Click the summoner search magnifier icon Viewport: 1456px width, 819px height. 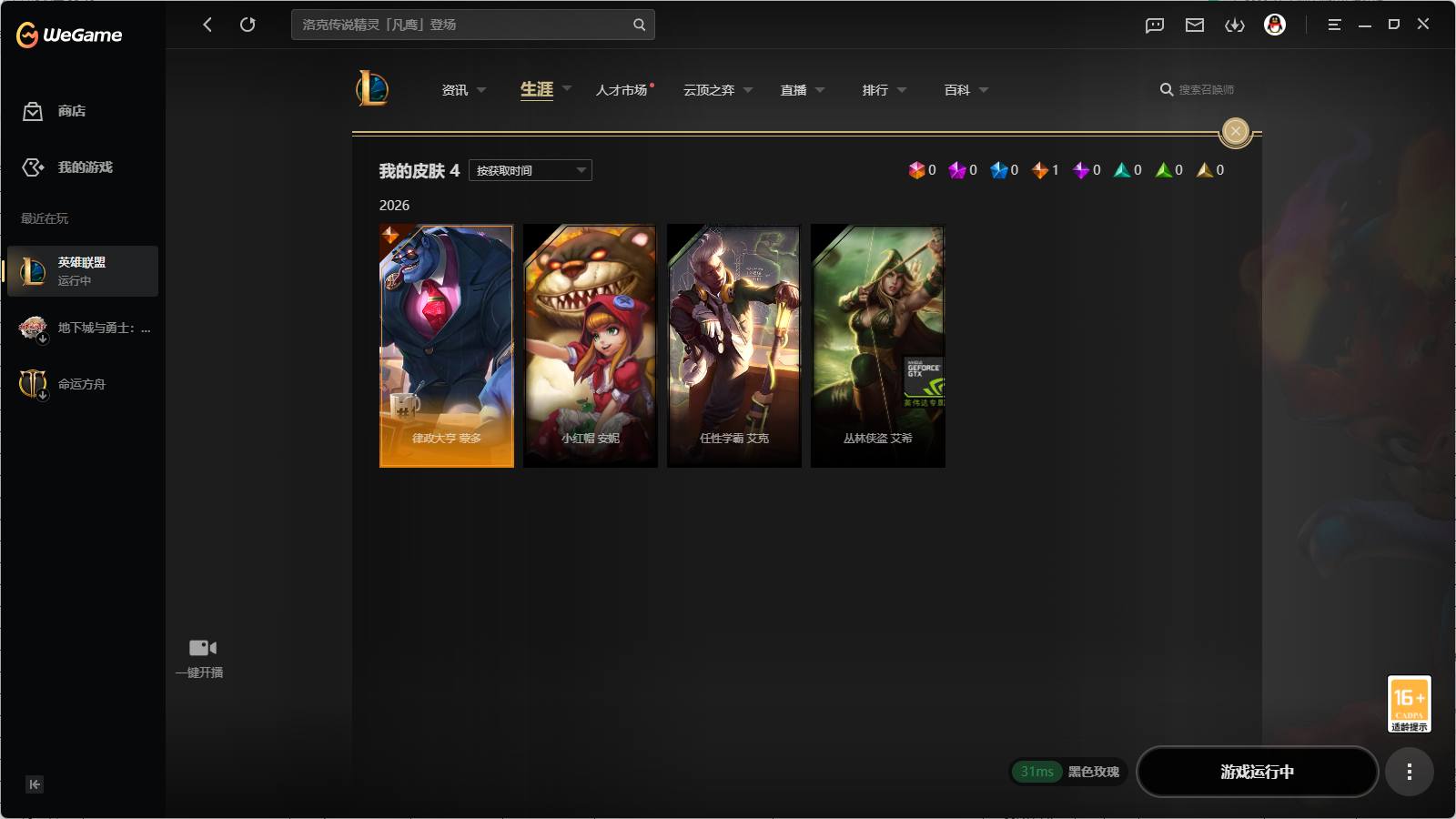1167,89
